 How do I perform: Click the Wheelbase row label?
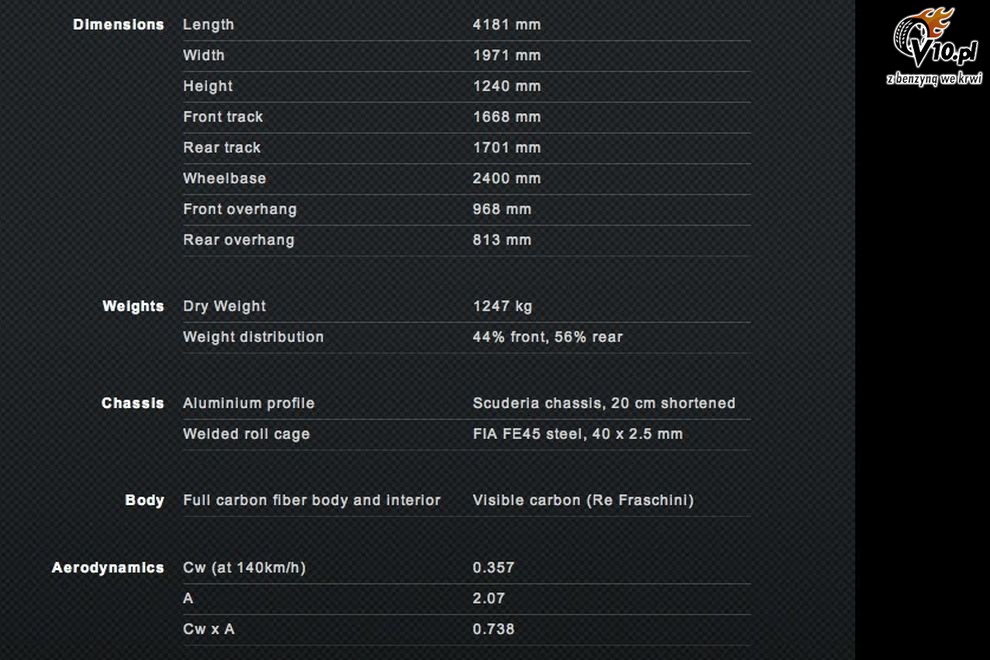click(x=225, y=179)
